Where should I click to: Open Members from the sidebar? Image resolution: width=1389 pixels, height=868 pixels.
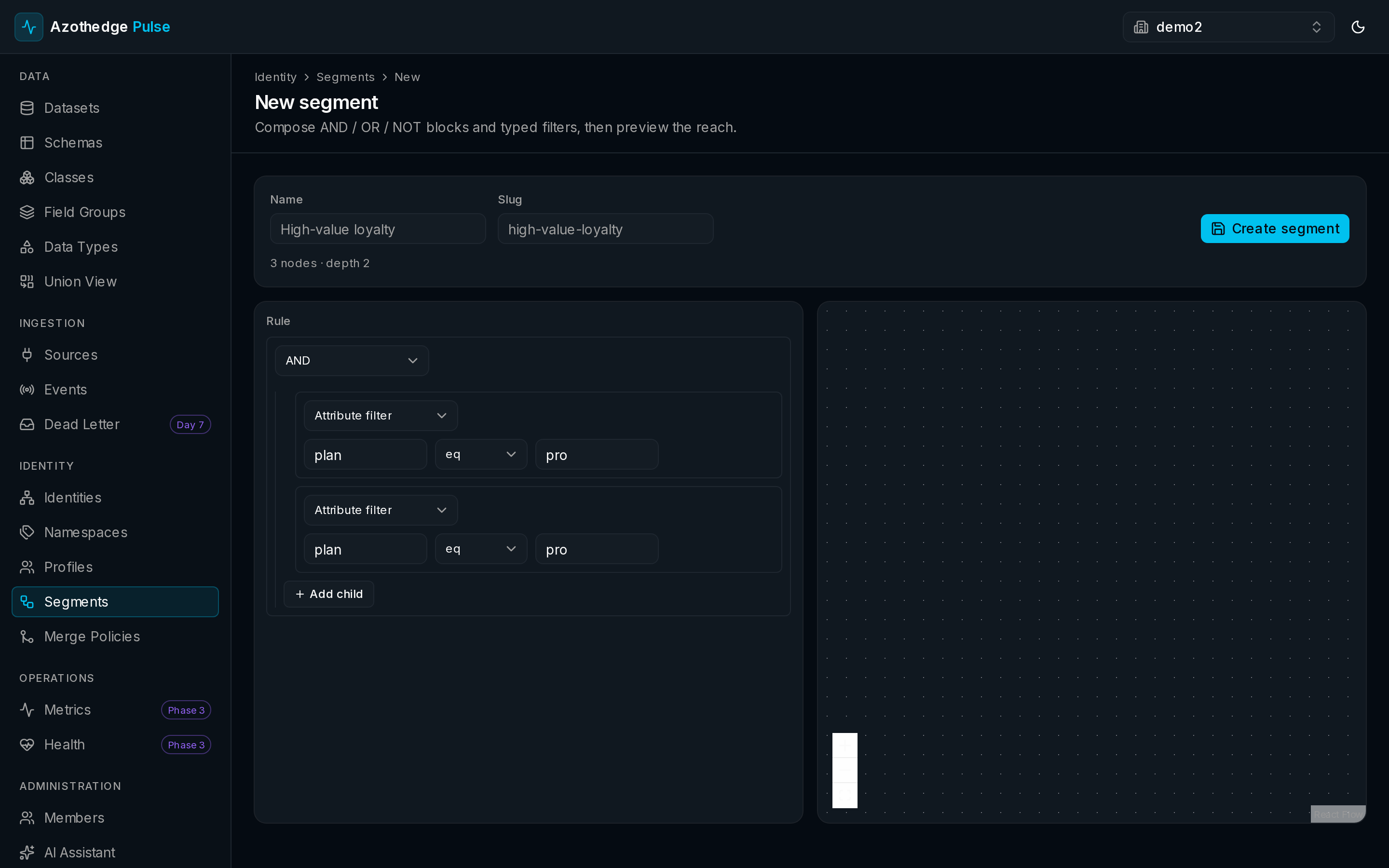click(x=115, y=818)
